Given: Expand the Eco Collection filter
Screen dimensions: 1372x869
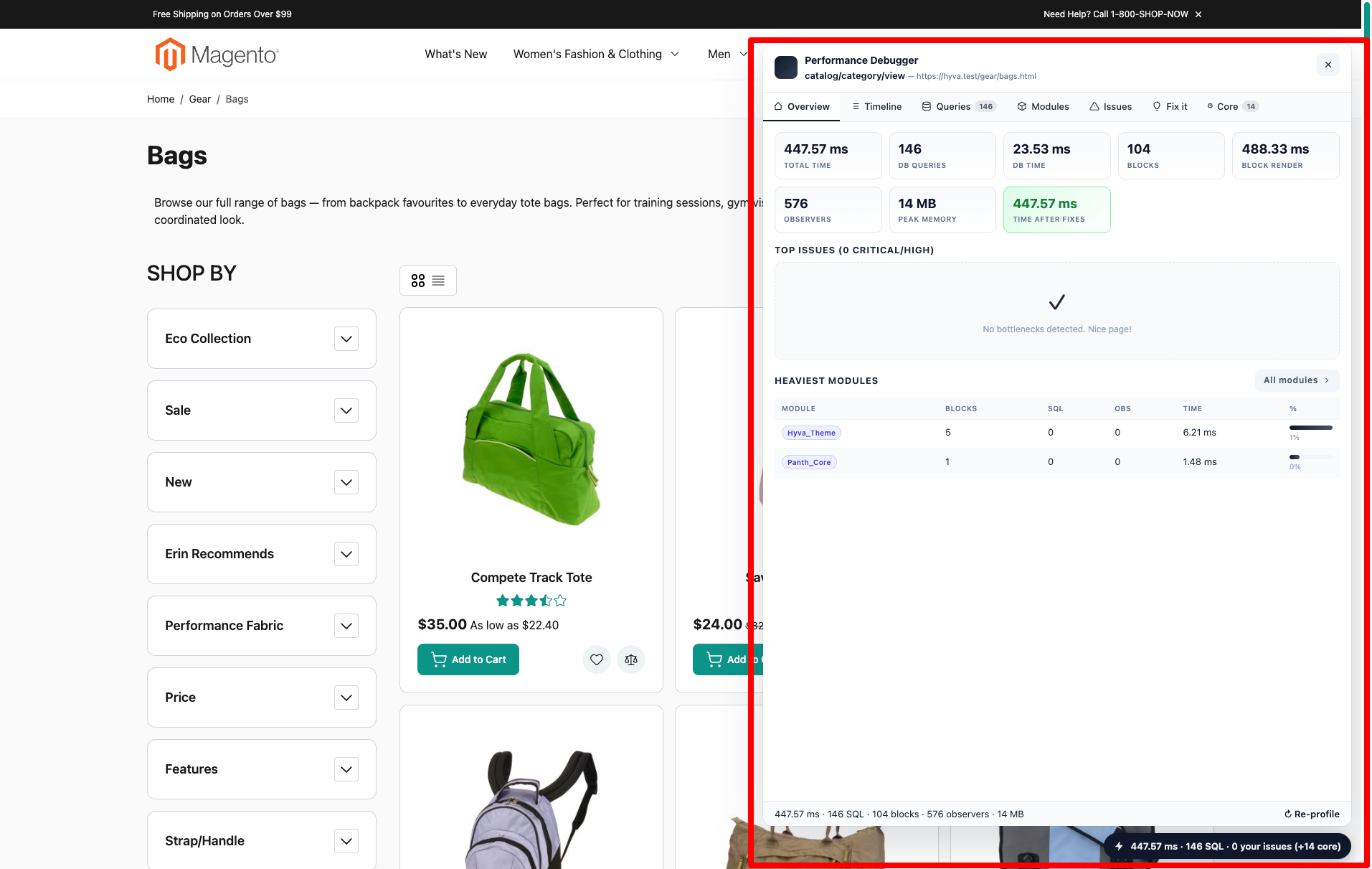Looking at the screenshot, I should [x=346, y=339].
